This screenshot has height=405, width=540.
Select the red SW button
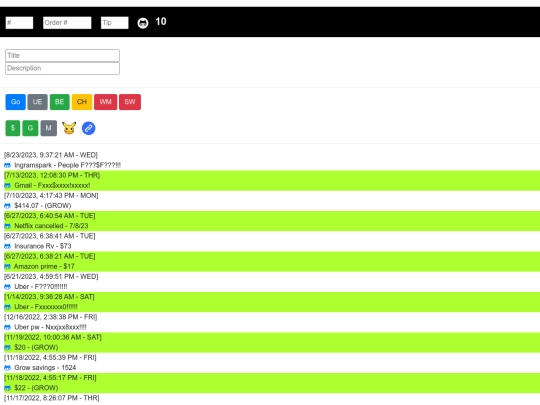coord(130,102)
